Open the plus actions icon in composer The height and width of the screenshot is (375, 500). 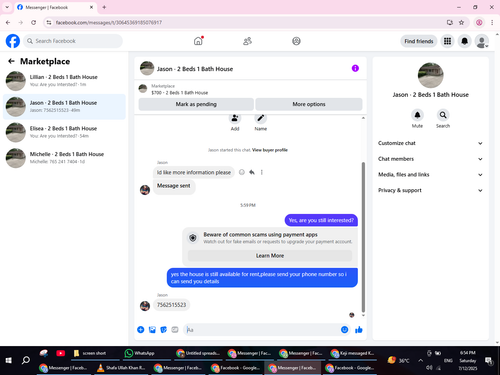click(141, 330)
